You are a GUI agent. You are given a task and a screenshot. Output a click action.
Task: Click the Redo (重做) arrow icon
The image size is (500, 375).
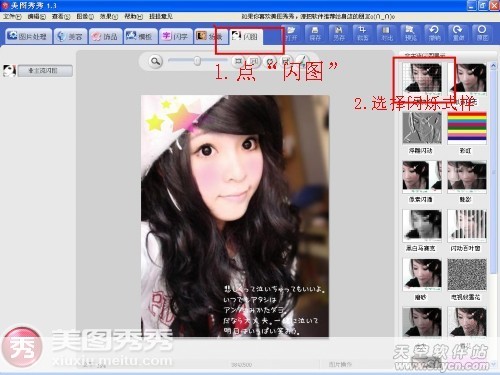[x=458, y=33]
